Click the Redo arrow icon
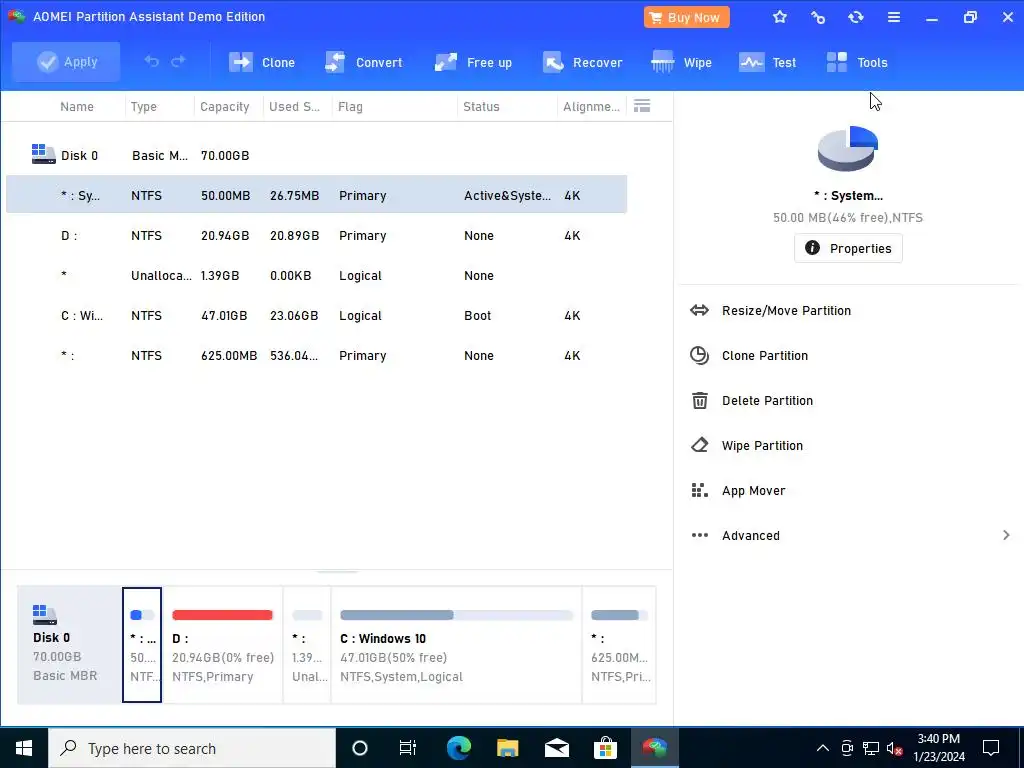1024x768 pixels. coord(178,61)
